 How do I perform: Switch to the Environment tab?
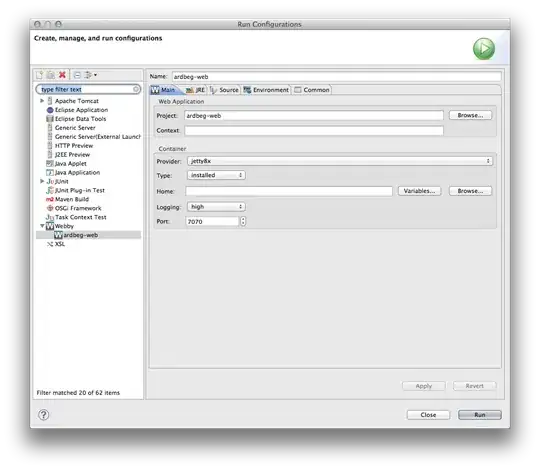pos(266,90)
